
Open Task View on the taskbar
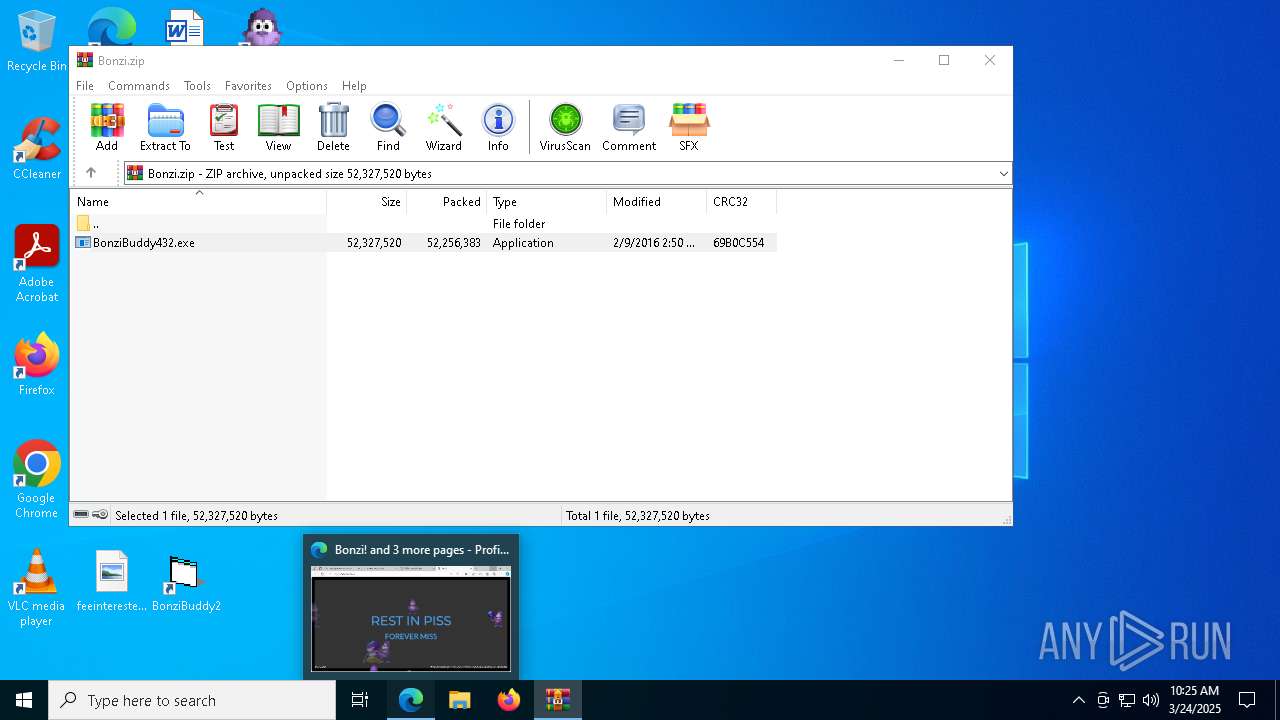(360, 700)
